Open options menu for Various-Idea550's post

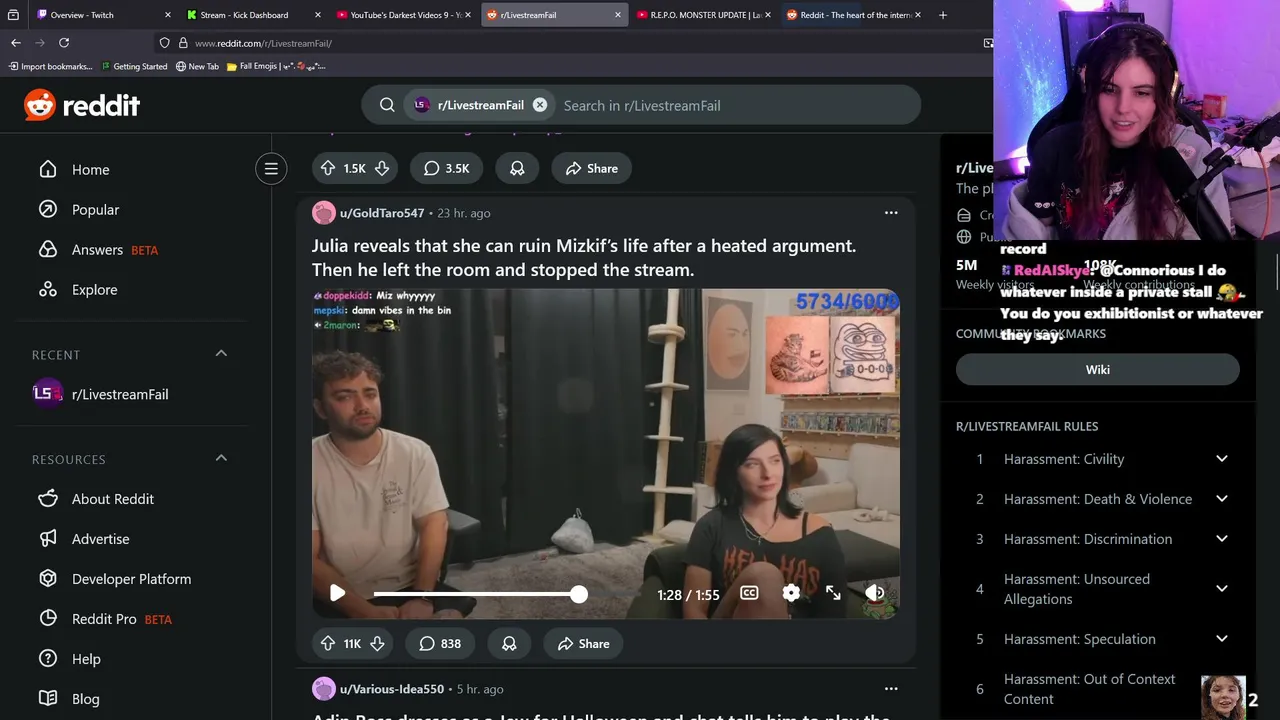pyautogui.click(x=891, y=689)
